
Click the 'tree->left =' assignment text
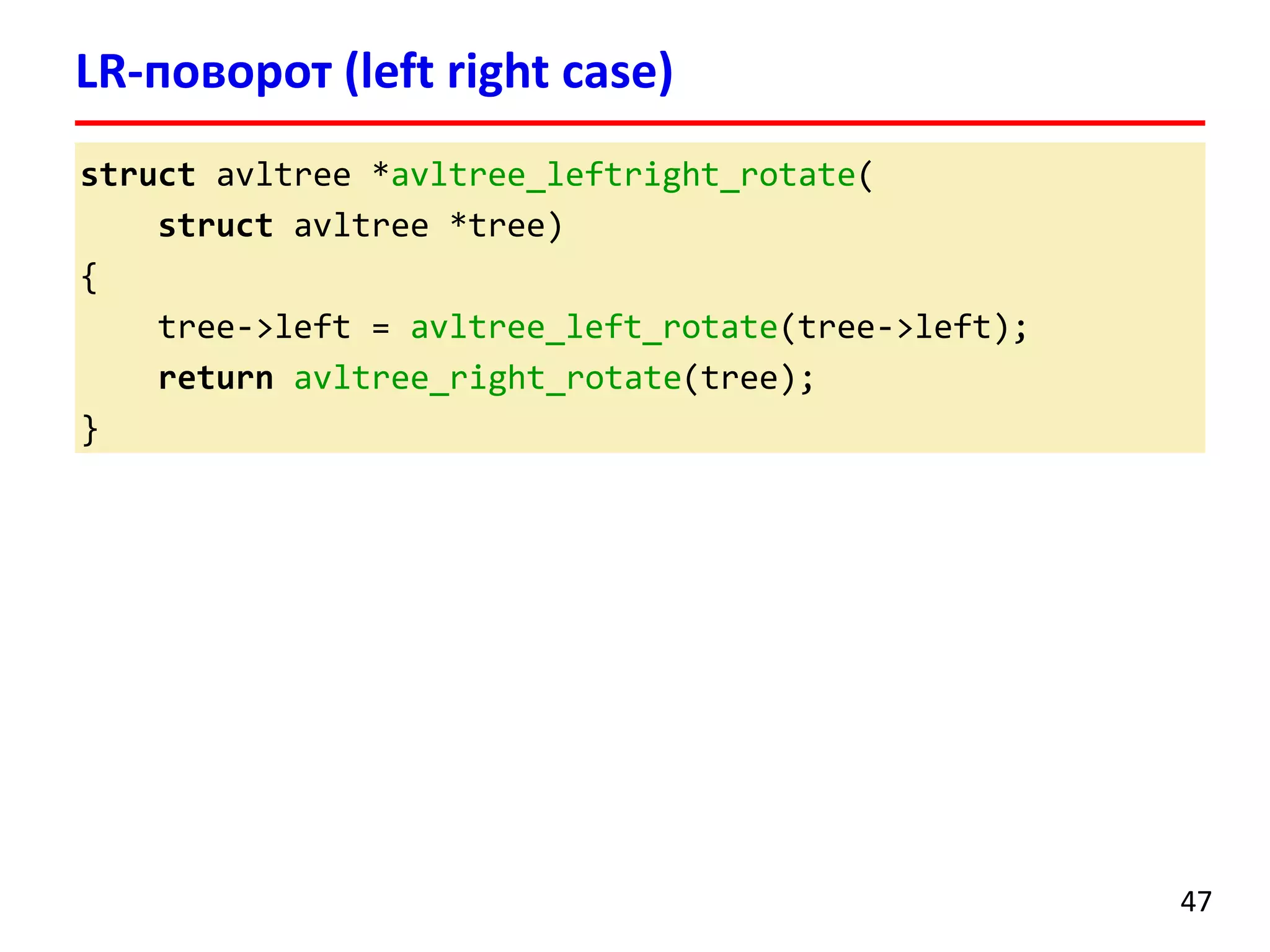coord(274,327)
